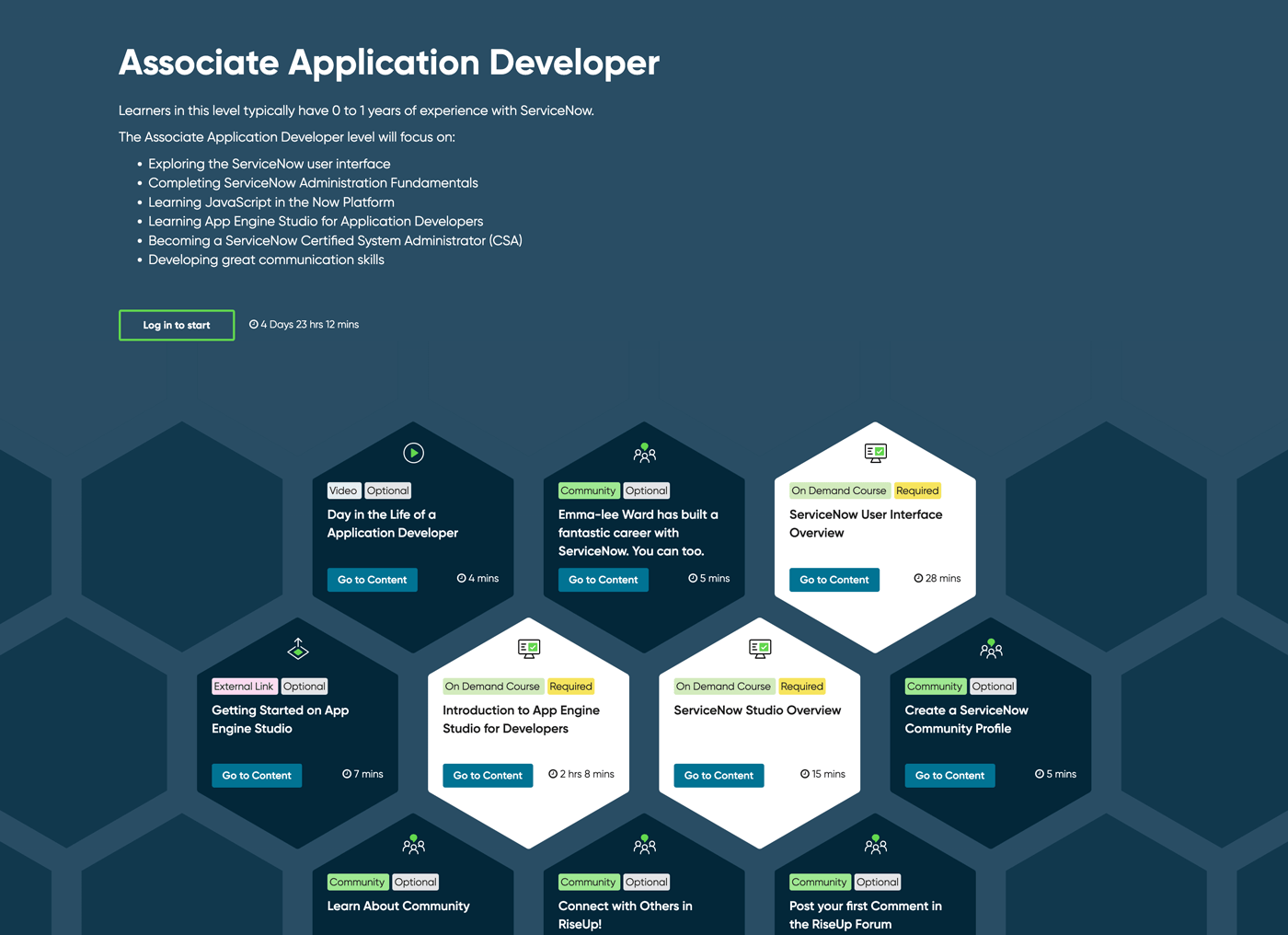This screenshot has height=935, width=1288.
Task: Click bullet Completing ServiceNow Administration Fundamentals
Action: coord(314,183)
